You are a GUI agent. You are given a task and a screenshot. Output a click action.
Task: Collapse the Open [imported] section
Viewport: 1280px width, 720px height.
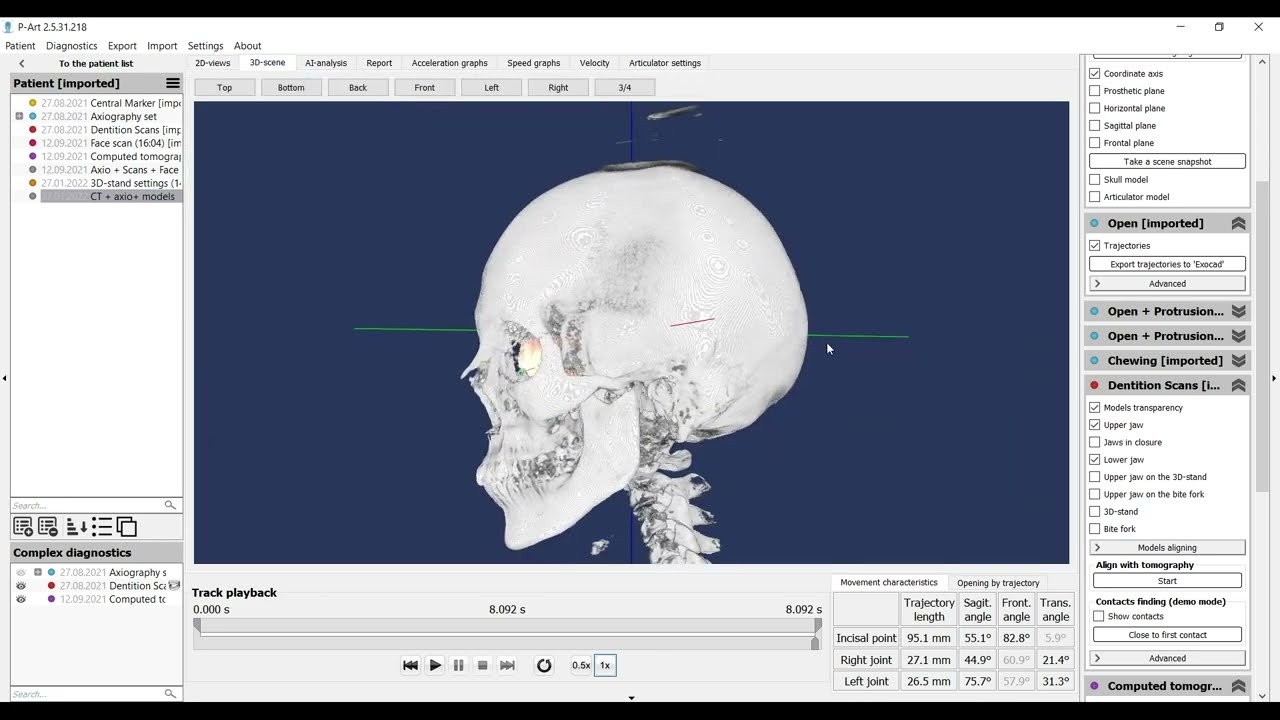pos(1238,224)
